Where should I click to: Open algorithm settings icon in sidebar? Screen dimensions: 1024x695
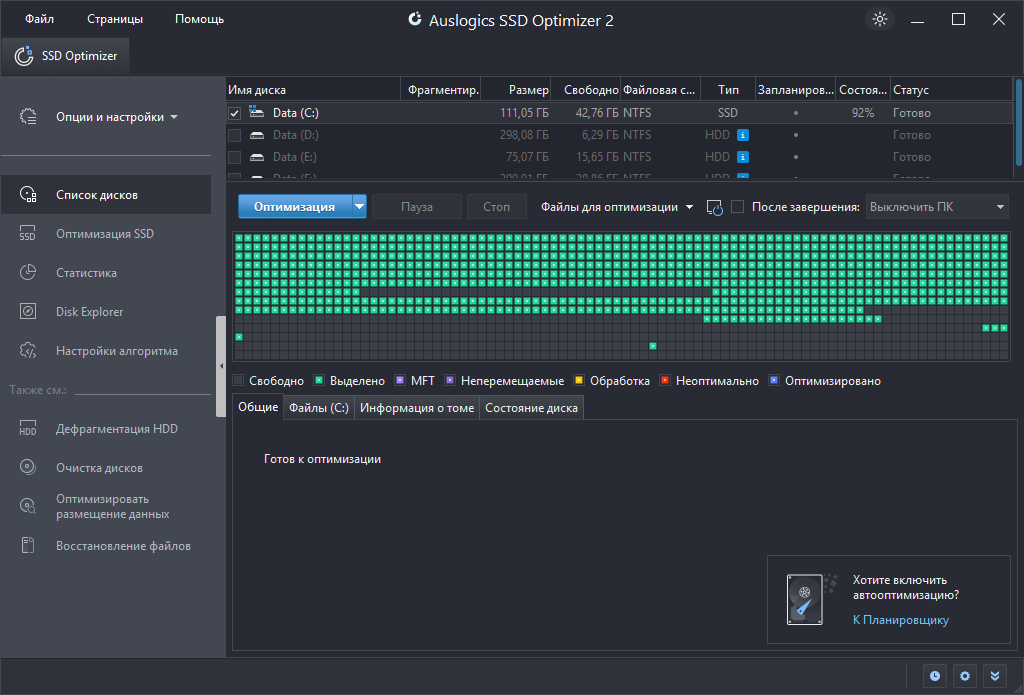[x=28, y=351]
